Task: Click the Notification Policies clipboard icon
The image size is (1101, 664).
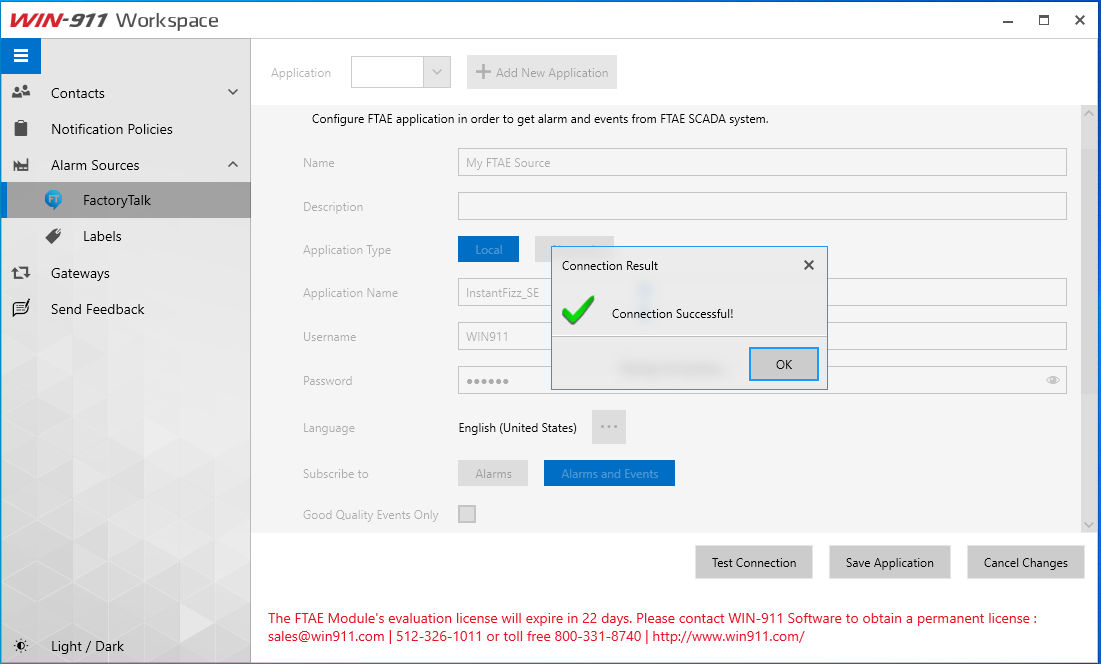Action: 21,128
